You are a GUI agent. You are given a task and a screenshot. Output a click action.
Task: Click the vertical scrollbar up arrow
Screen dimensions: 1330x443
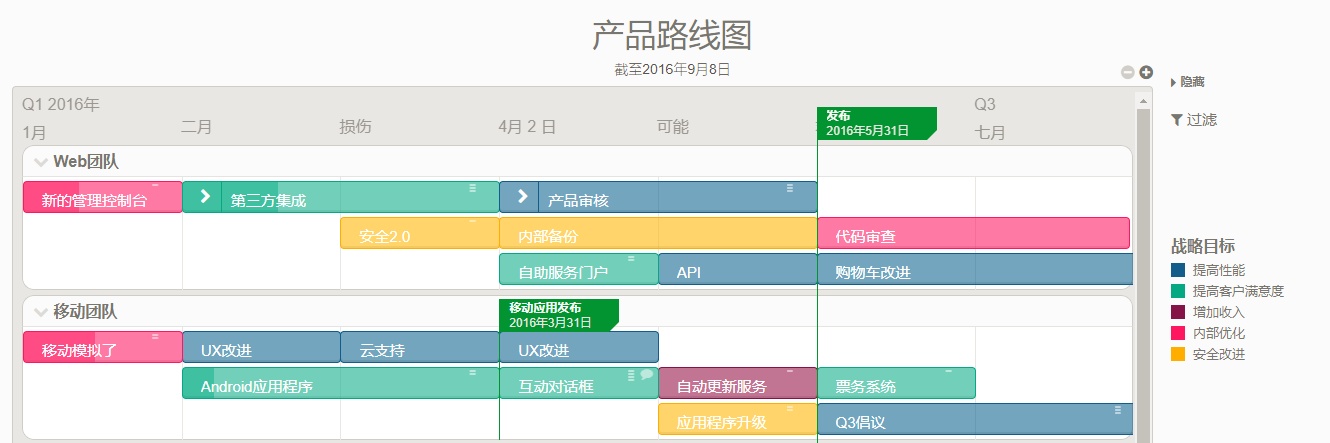pos(1143,100)
